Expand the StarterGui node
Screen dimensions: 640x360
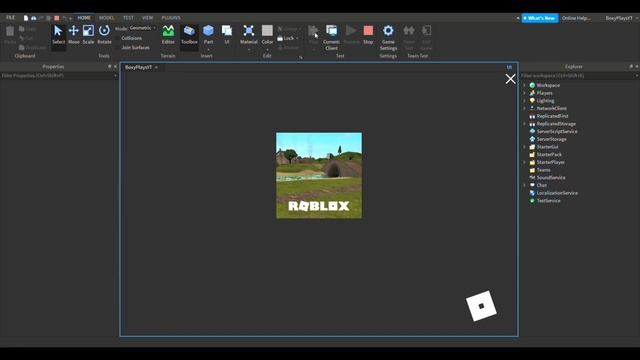pyautogui.click(x=524, y=147)
